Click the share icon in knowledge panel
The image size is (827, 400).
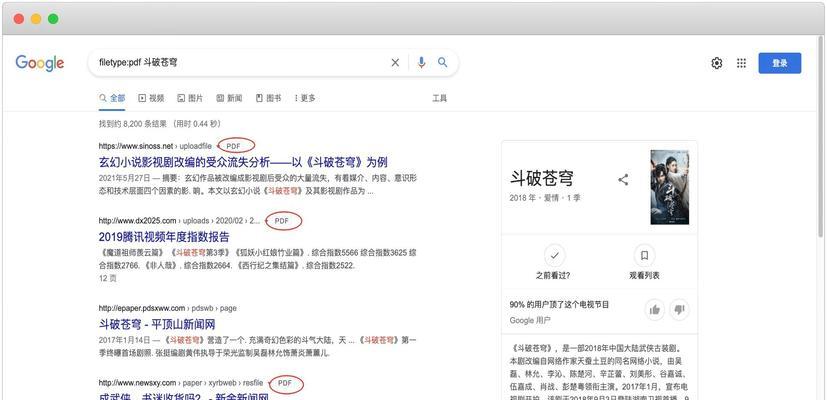623,180
